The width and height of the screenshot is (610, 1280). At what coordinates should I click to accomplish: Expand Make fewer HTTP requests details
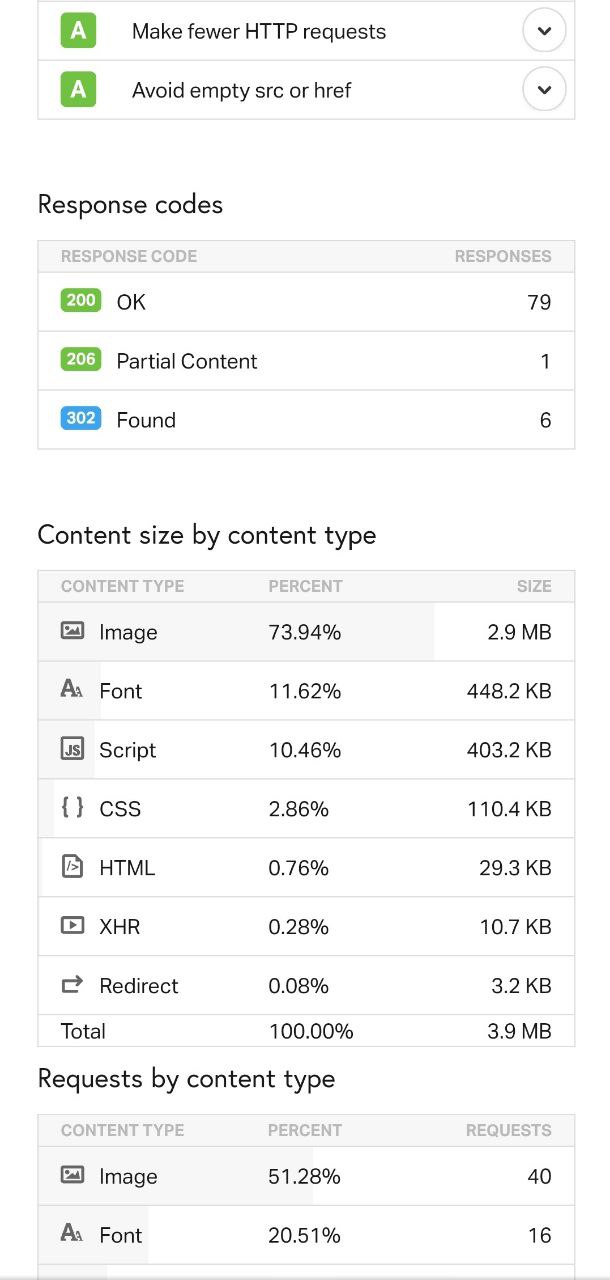tap(544, 31)
